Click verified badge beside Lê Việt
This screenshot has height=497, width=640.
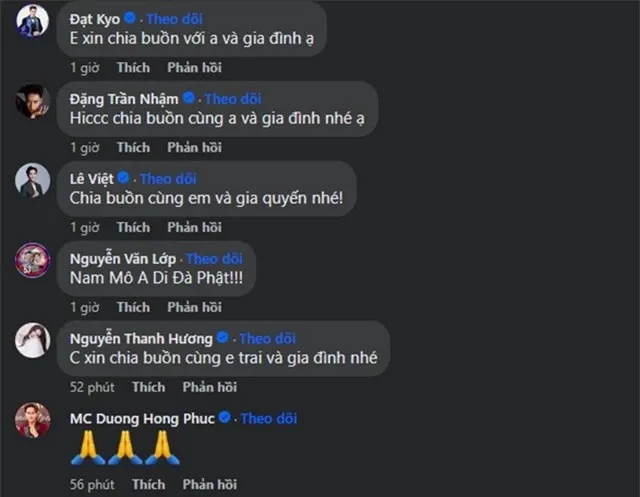coord(123,178)
